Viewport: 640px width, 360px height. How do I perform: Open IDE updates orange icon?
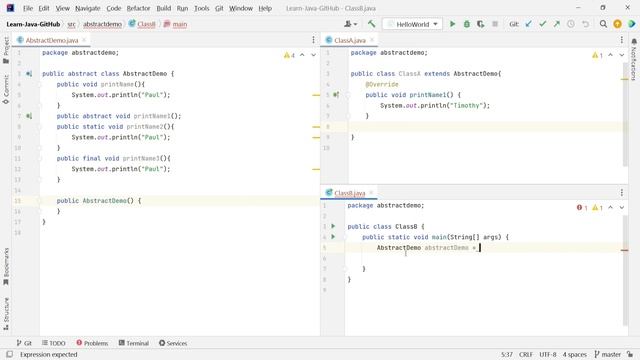click(617, 24)
